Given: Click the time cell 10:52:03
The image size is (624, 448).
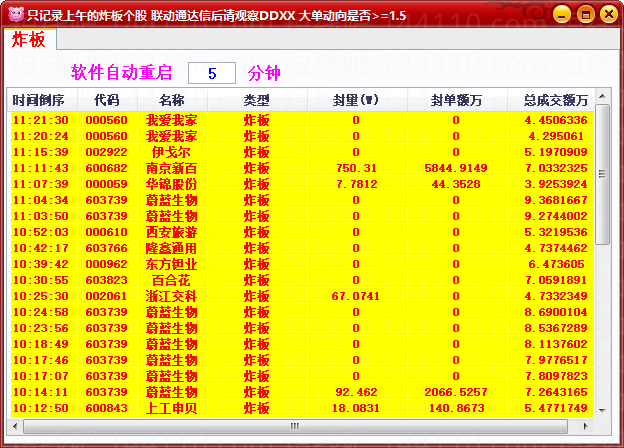Looking at the screenshot, I should (x=41, y=232).
